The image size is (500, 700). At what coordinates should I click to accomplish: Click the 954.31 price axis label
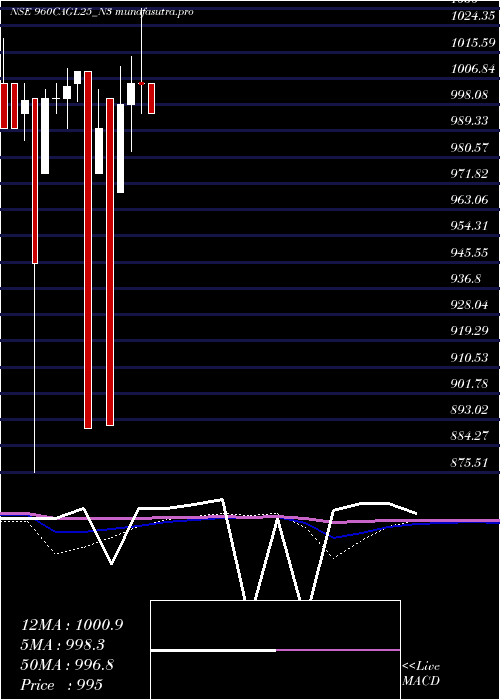click(469, 226)
